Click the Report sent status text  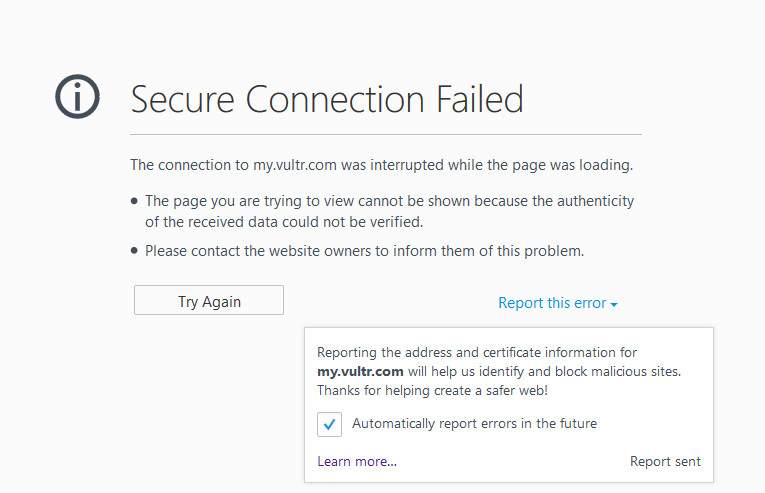(x=665, y=461)
